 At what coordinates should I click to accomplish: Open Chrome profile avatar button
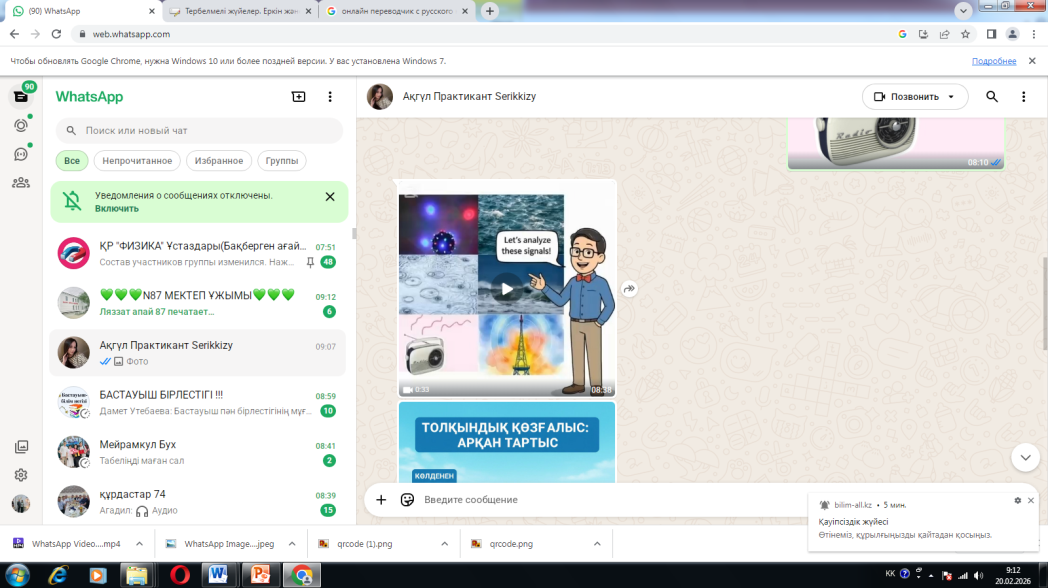click(x=1013, y=34)
